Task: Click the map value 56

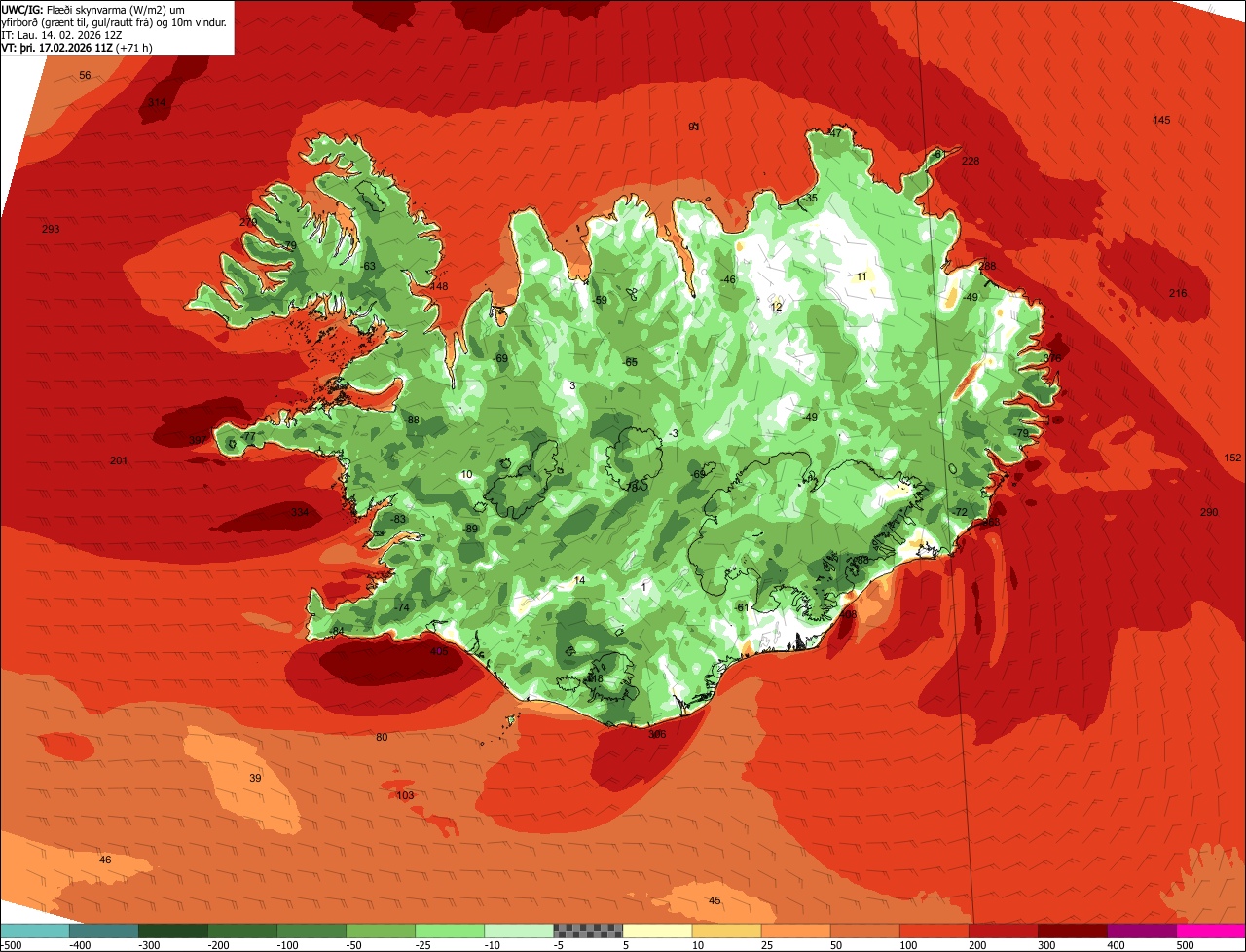Action: point(85,75)
